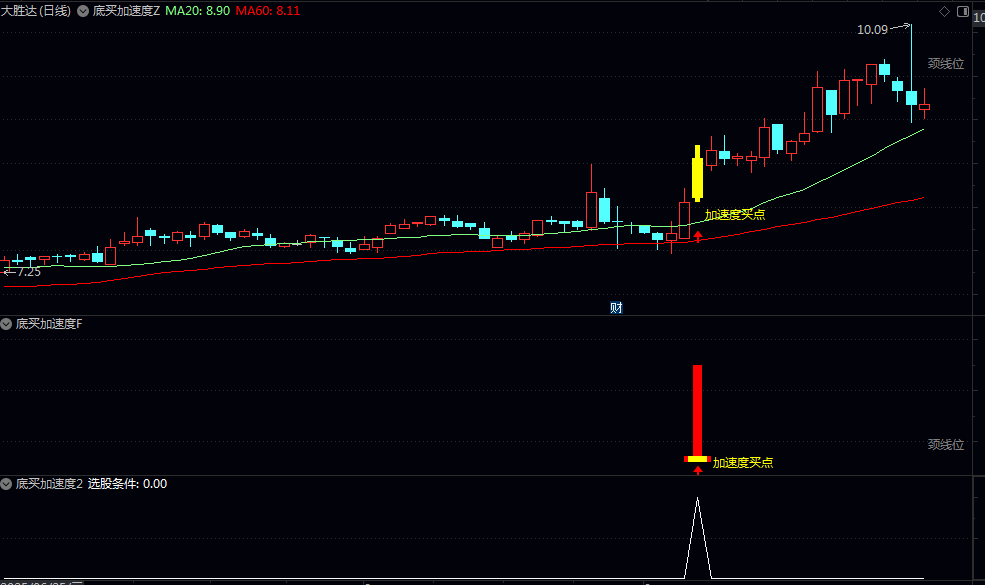Click the diamond marker icon at top right
Viewport: 985px width, 585px height.
coord(944,11)
